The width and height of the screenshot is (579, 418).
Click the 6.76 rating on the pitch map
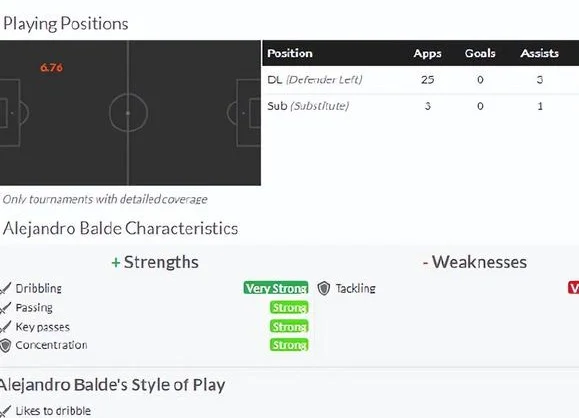coord(52,68)
